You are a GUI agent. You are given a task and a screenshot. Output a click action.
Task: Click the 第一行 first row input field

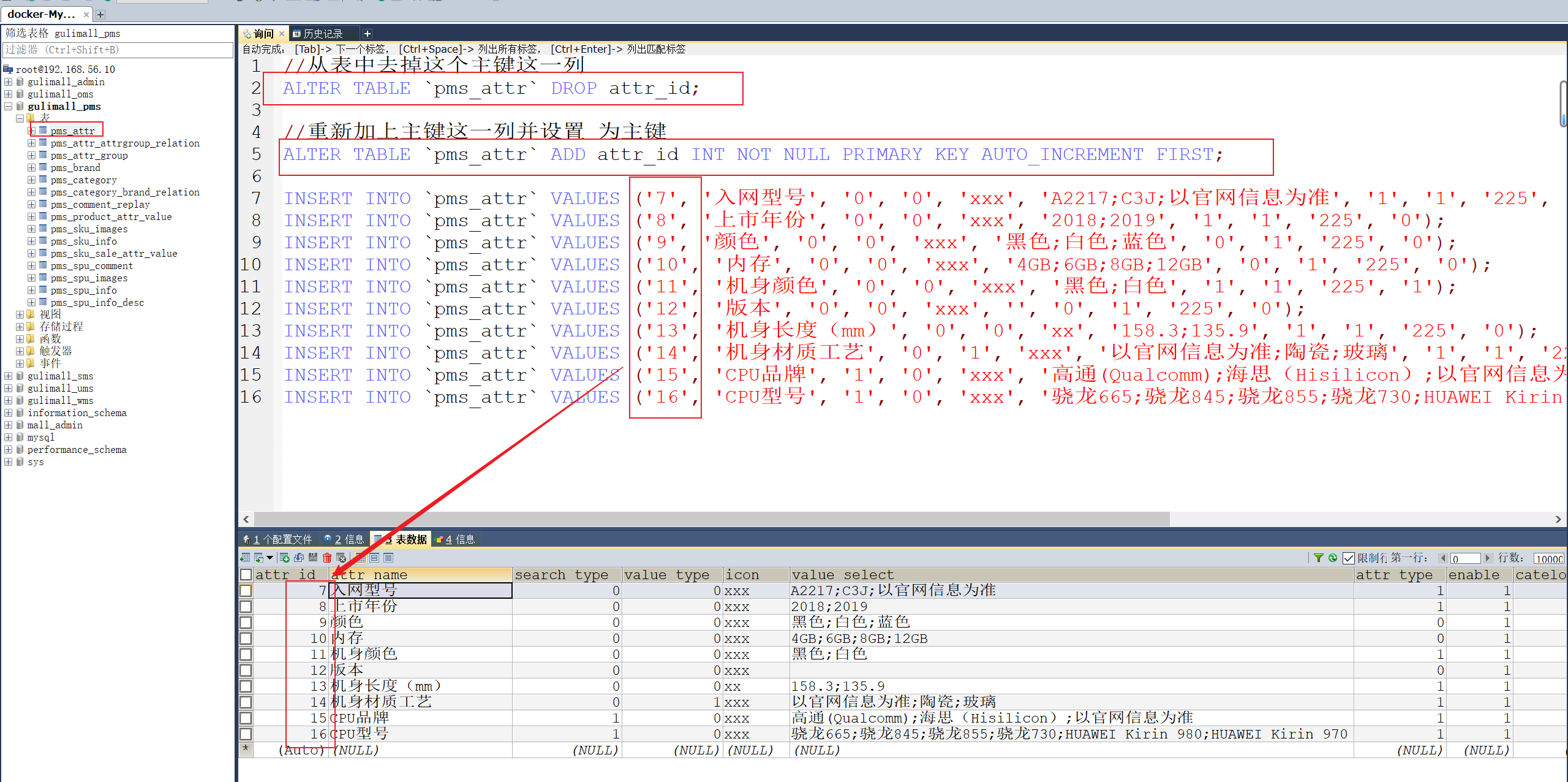[x=1465, y=558]
